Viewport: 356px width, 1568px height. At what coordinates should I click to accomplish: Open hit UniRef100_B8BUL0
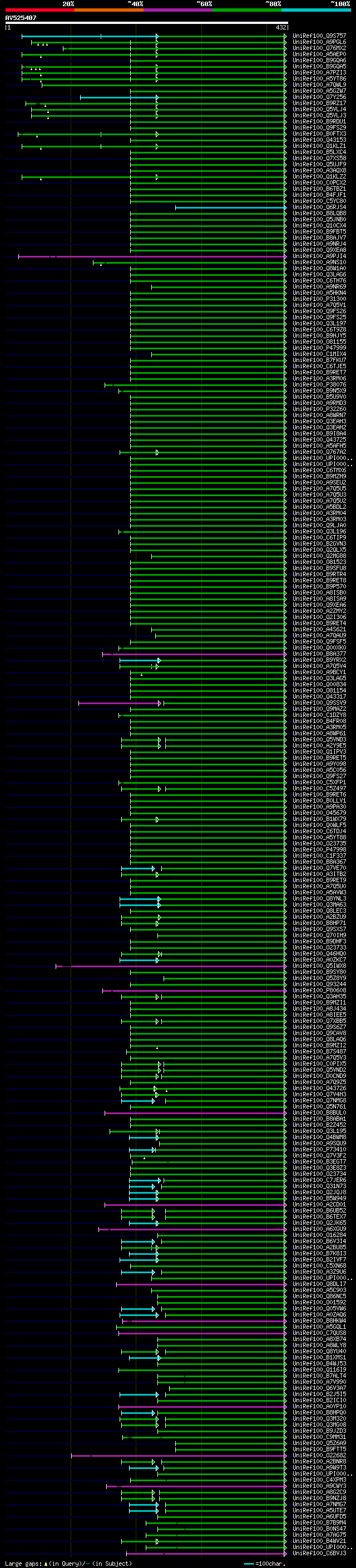coord(319,1114)
